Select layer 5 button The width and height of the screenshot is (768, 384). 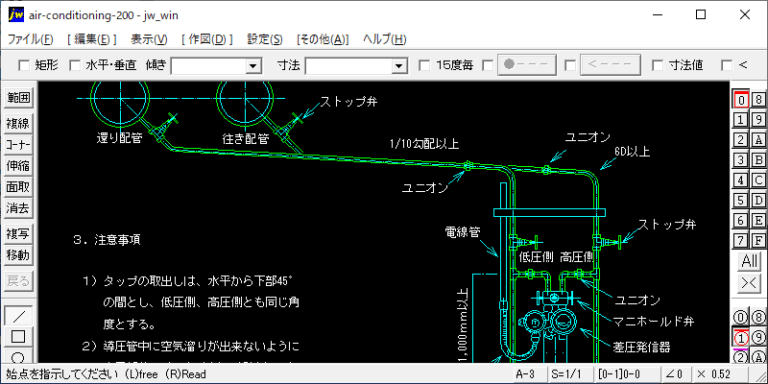click(x=741, y=200)
